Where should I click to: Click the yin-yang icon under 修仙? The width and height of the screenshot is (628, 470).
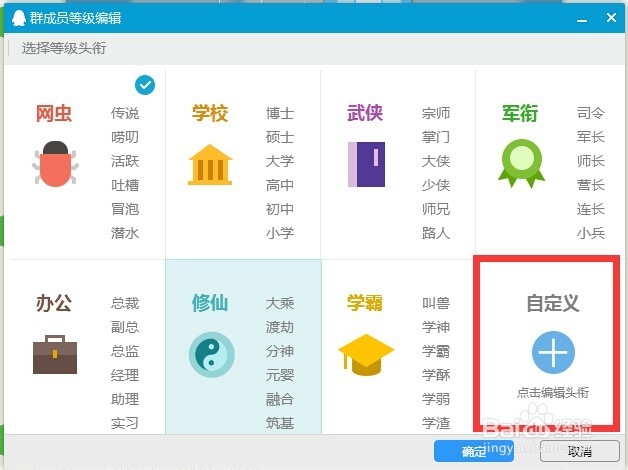[x=211, y=355]
